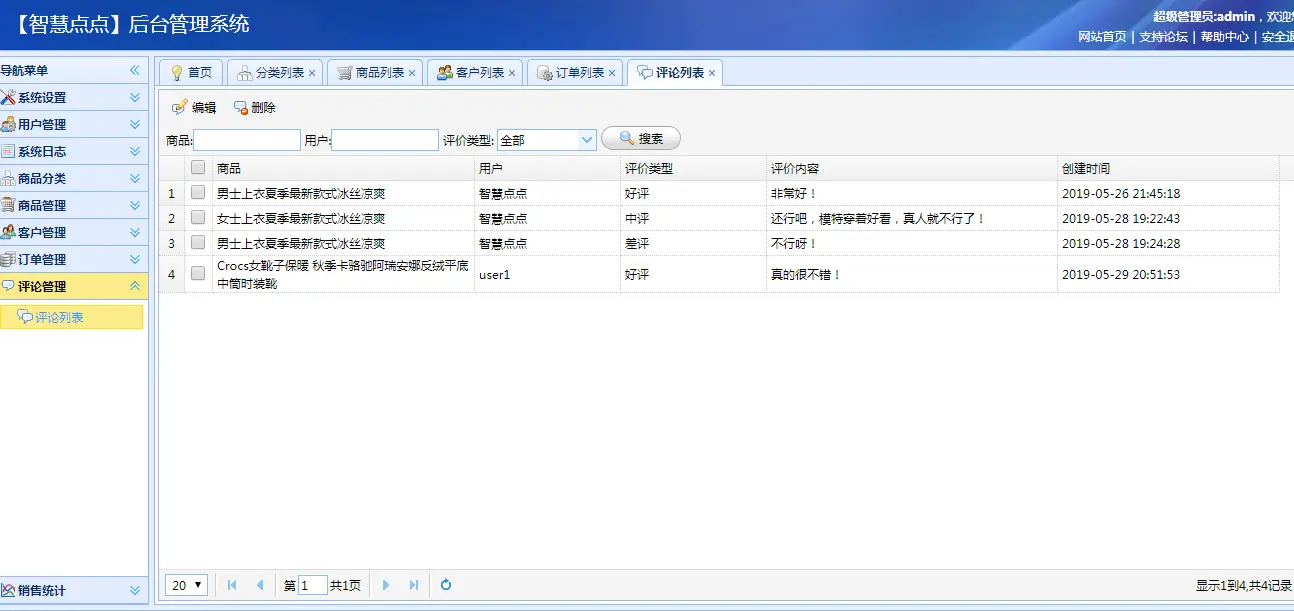Viewport: 1294px width, 611px height.
Task: Collapse the navigation menu panel
Action: pos(135,70)
